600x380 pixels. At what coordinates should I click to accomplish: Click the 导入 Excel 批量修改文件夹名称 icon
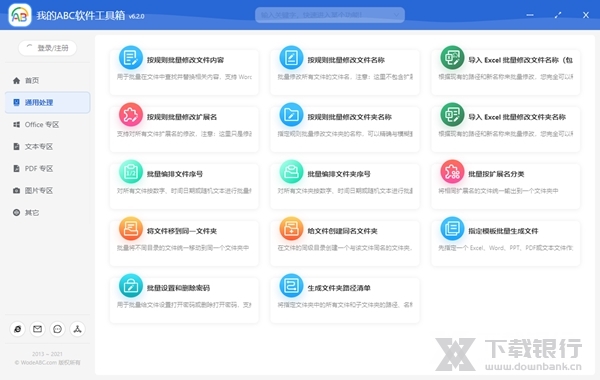pos(452,115)
